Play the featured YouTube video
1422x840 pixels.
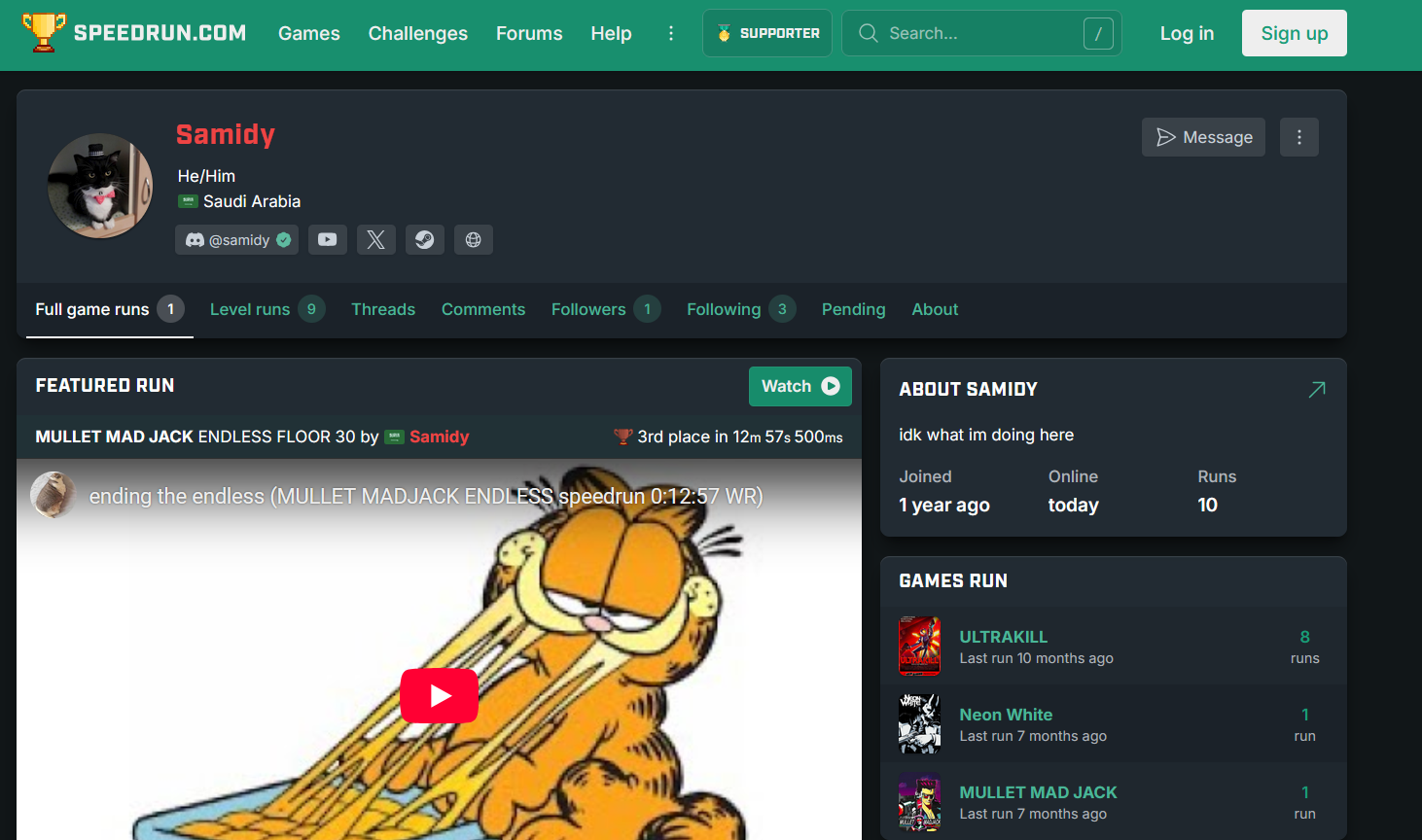click(x=439, y=696)
